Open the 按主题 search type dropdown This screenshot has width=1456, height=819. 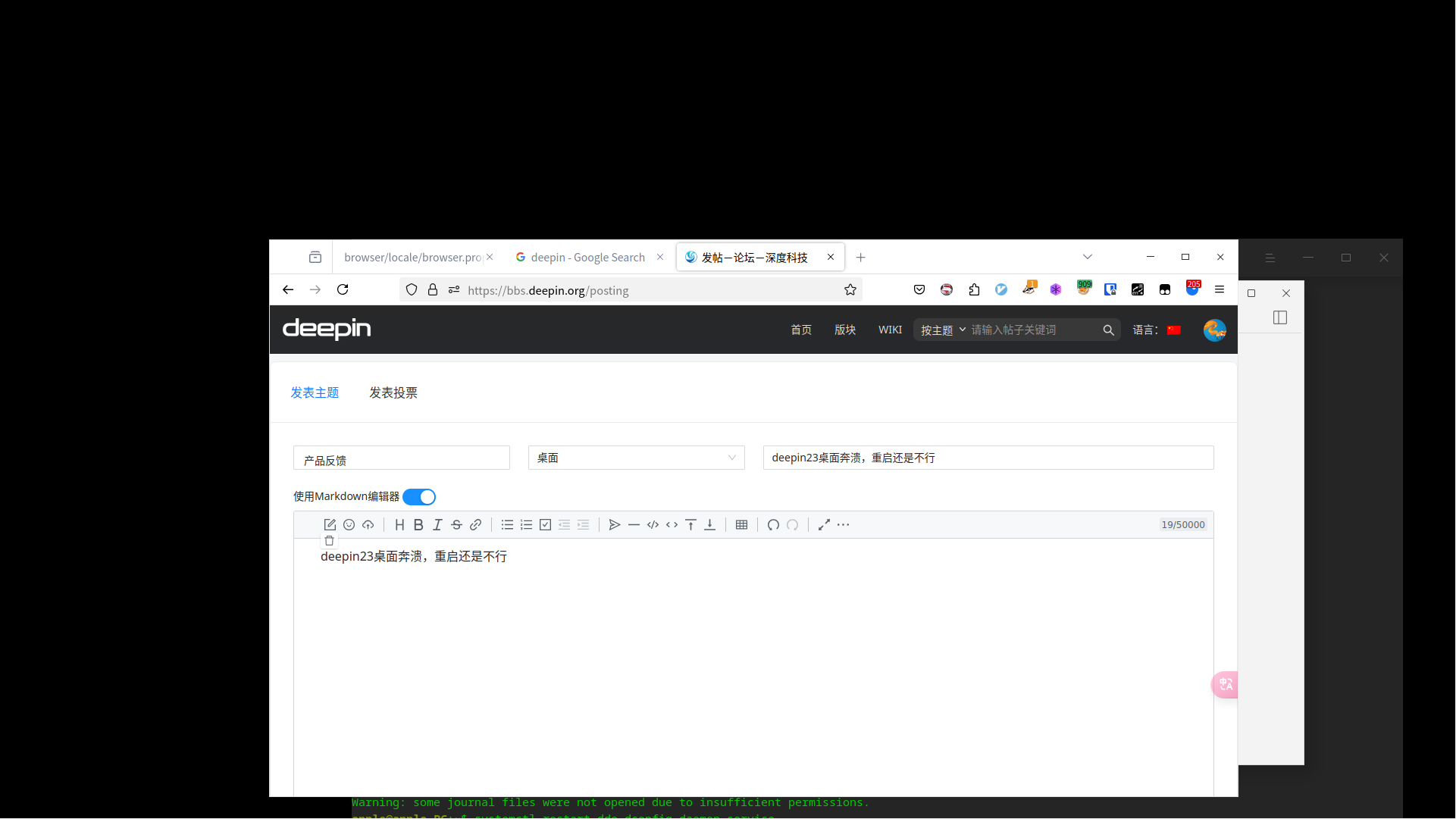942,330
